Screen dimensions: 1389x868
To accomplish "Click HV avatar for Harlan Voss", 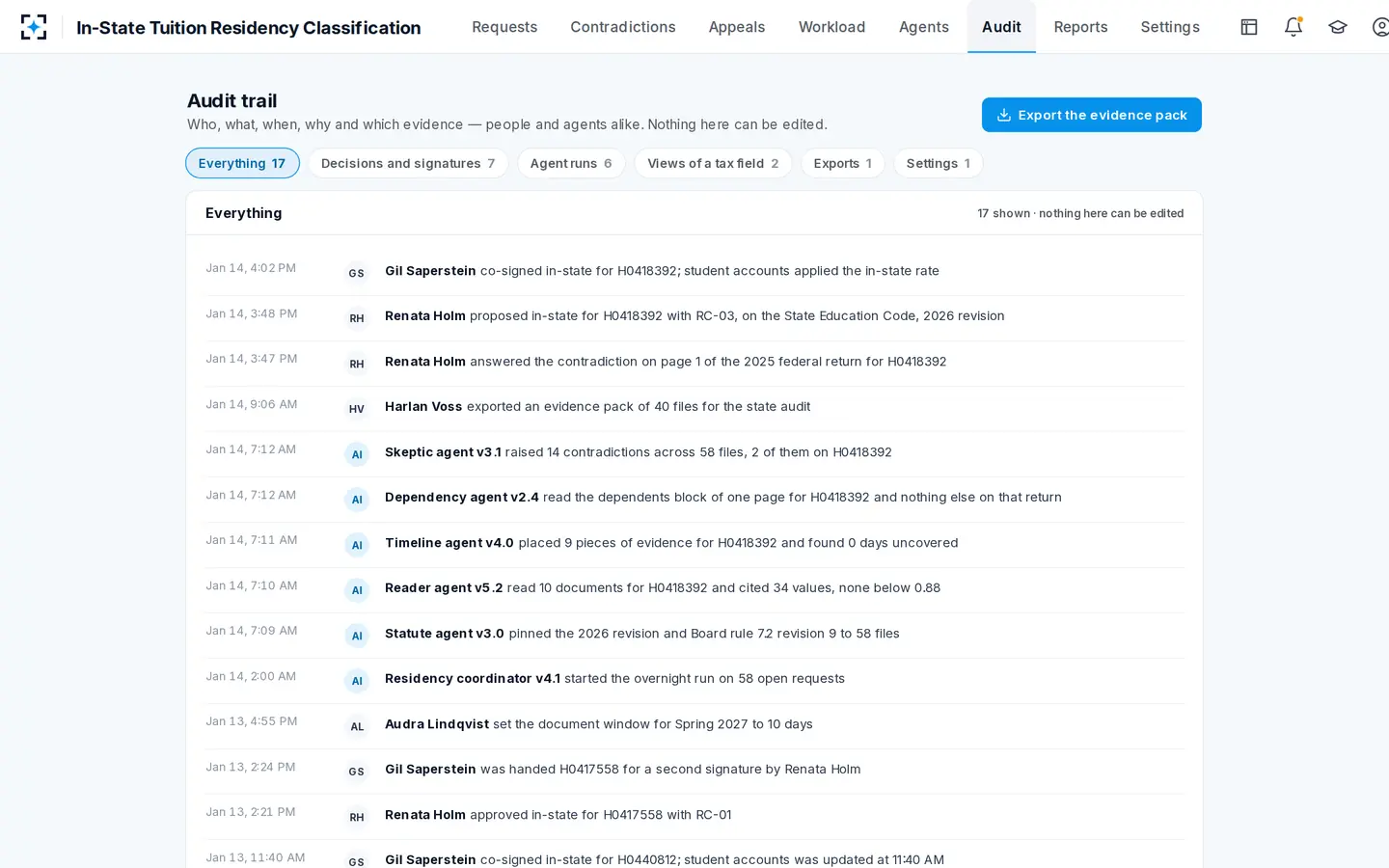I will 357,409.
